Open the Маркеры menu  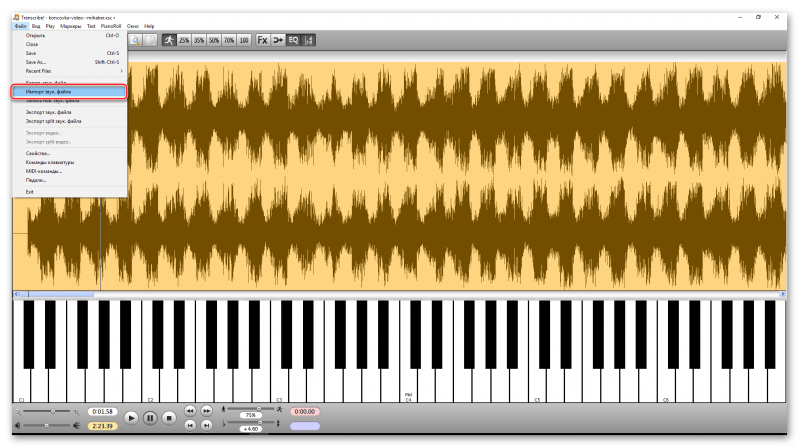[x=70, y=26]
